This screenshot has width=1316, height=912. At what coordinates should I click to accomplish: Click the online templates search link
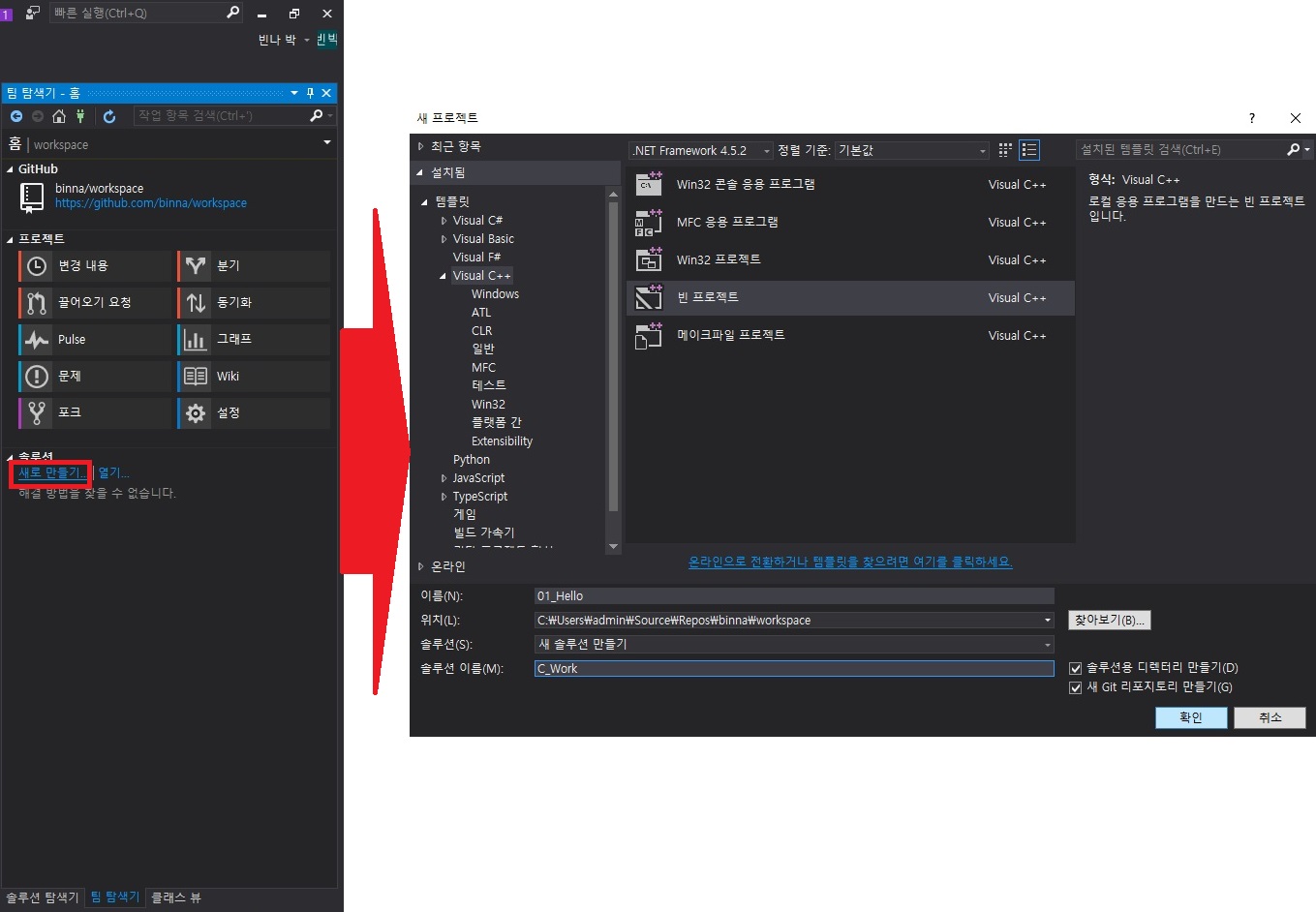850,562
